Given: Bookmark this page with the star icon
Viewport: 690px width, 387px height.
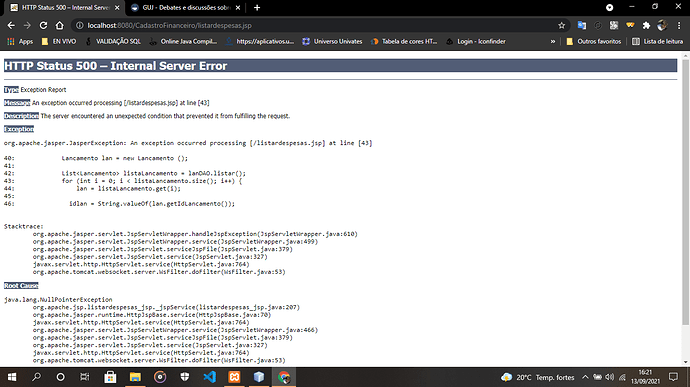Looking at the screenshot, I should click(x=562, y=26).
